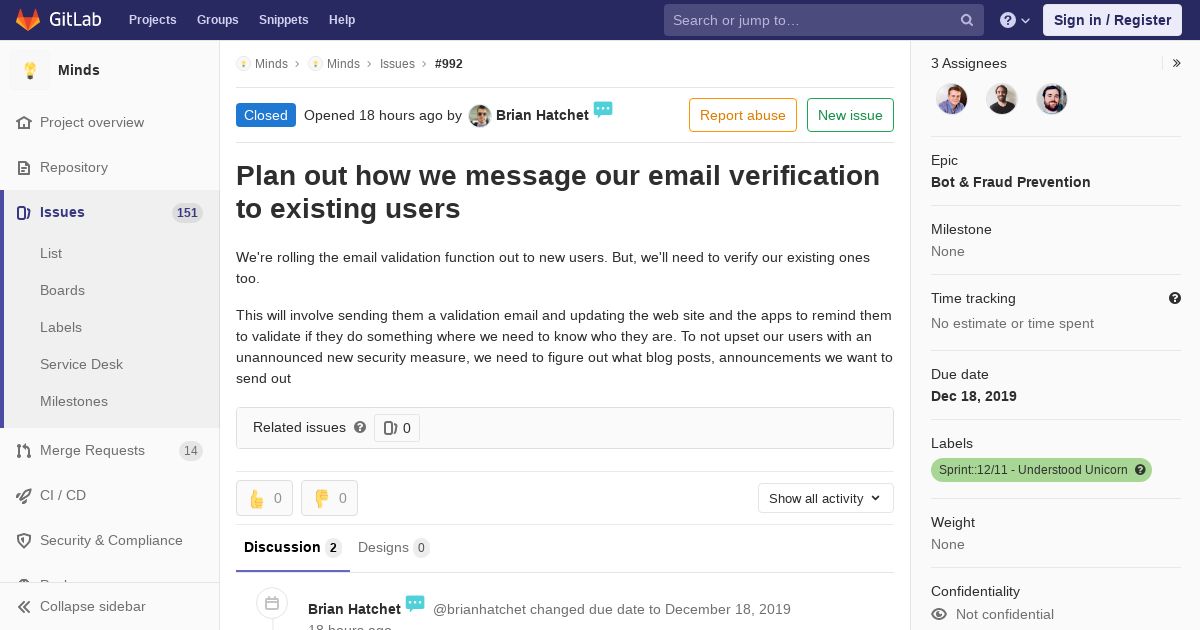Click the Merge Requests count badge 14
This screenshot has width=1200, height=630.
tap(191, 450)
